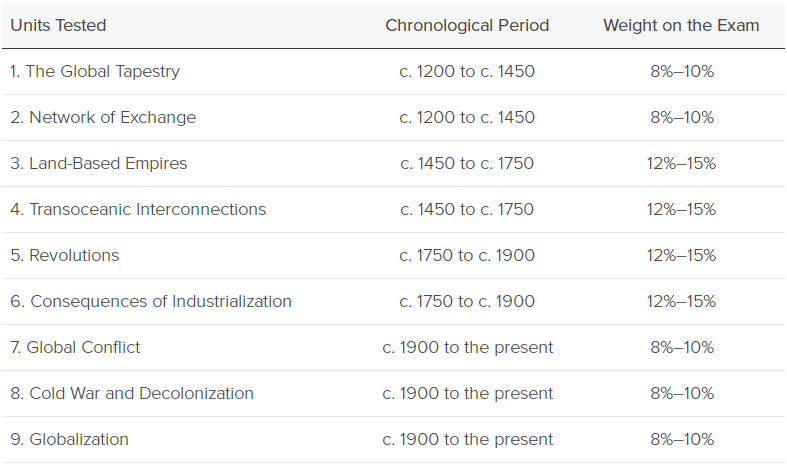Click the period for Revolutions row
Image resolution: width=787 pixels, height=468 pixels.
point(467,255)
